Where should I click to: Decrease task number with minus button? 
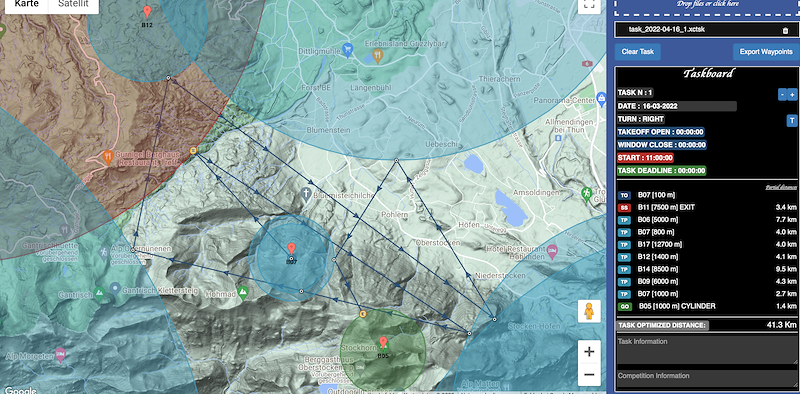[782, 94]
